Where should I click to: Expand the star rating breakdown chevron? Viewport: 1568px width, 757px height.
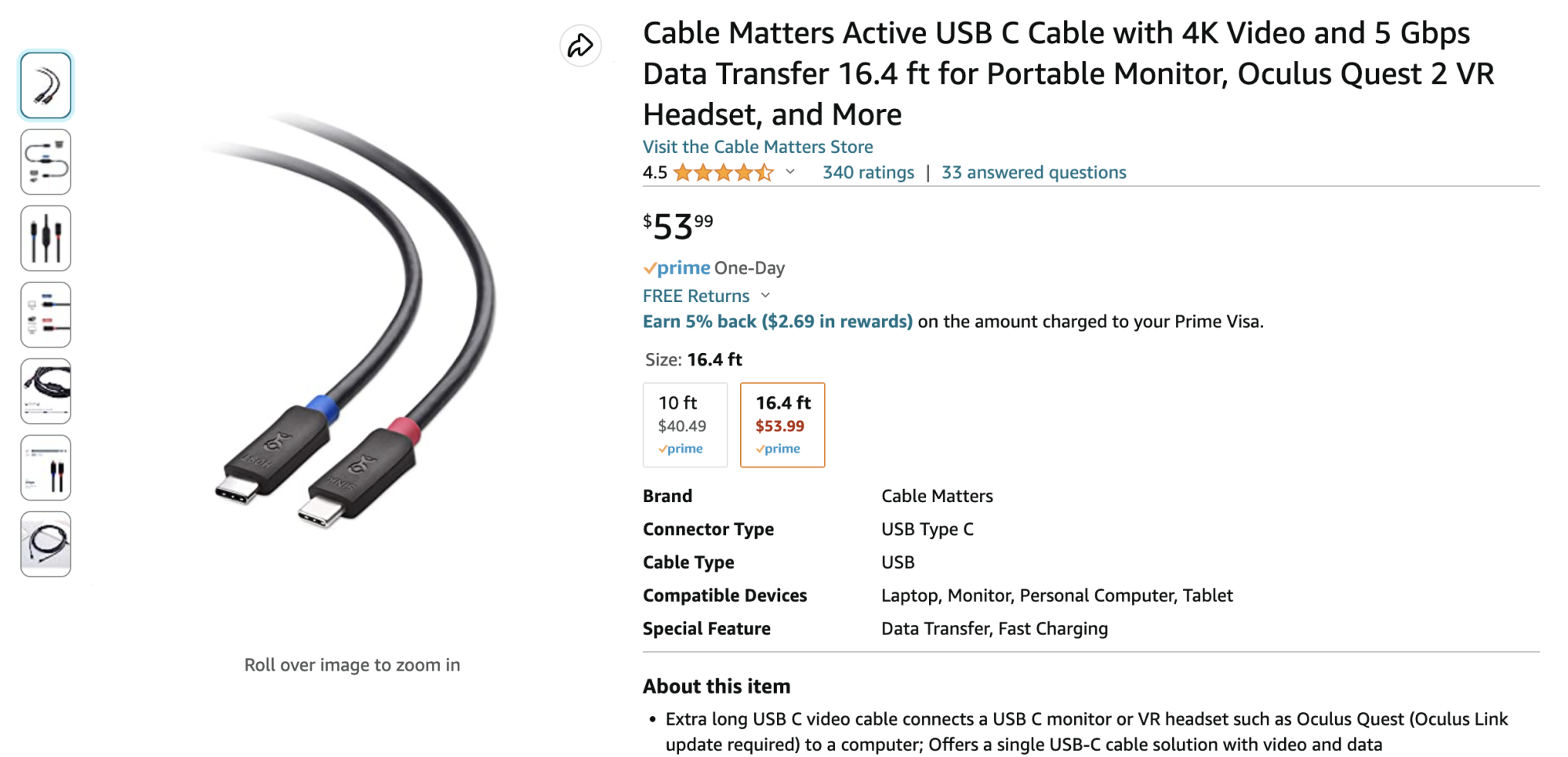click(790, 172)
